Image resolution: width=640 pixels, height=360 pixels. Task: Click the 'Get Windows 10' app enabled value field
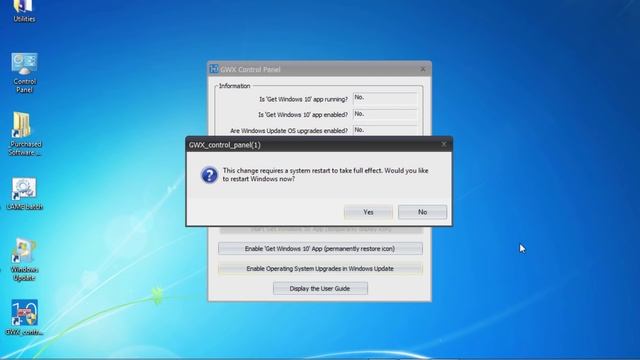tap(385, 114)
